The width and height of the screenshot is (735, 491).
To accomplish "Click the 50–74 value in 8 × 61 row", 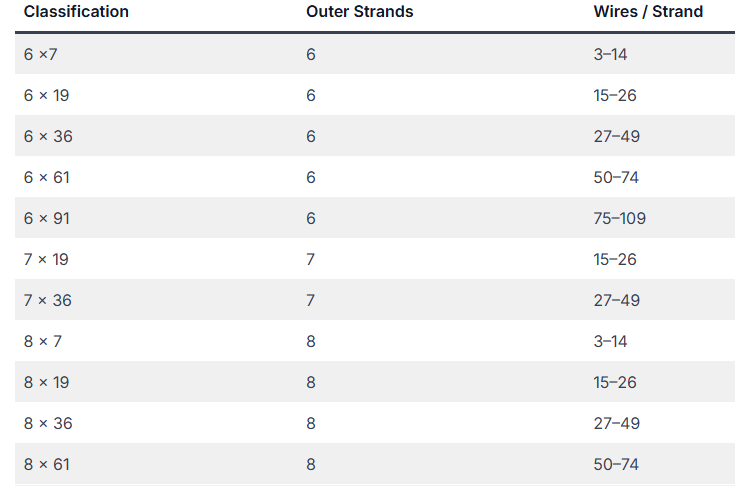I will tap(616, 465).
